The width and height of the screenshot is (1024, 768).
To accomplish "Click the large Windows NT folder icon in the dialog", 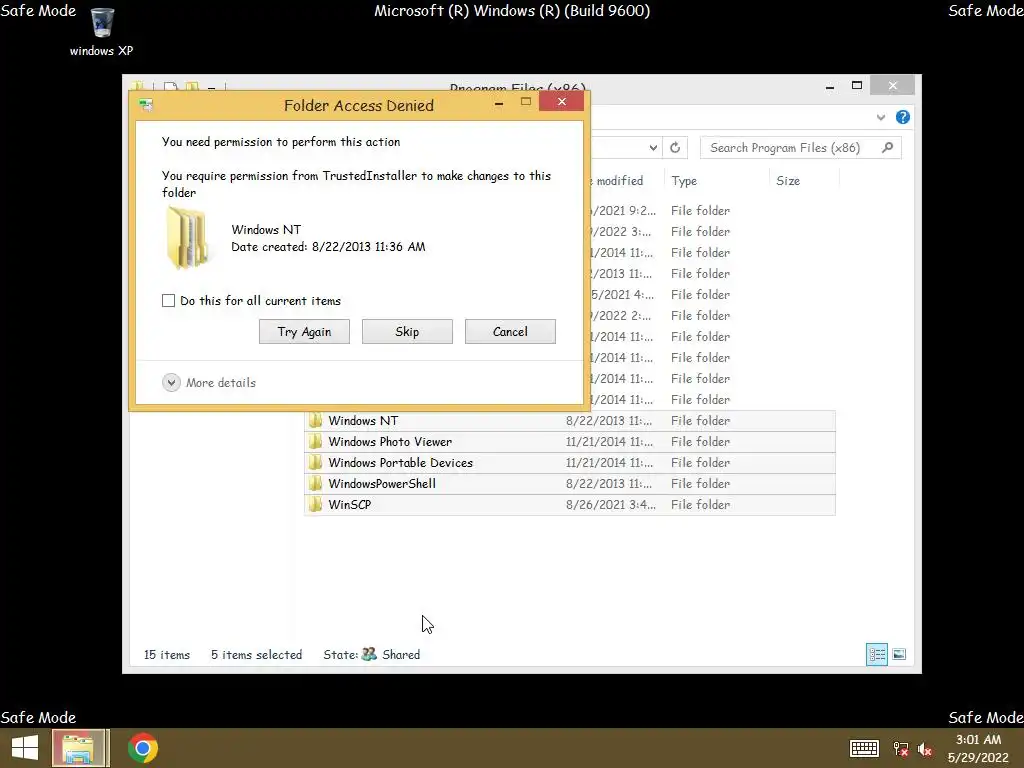I will pos(187,238).
